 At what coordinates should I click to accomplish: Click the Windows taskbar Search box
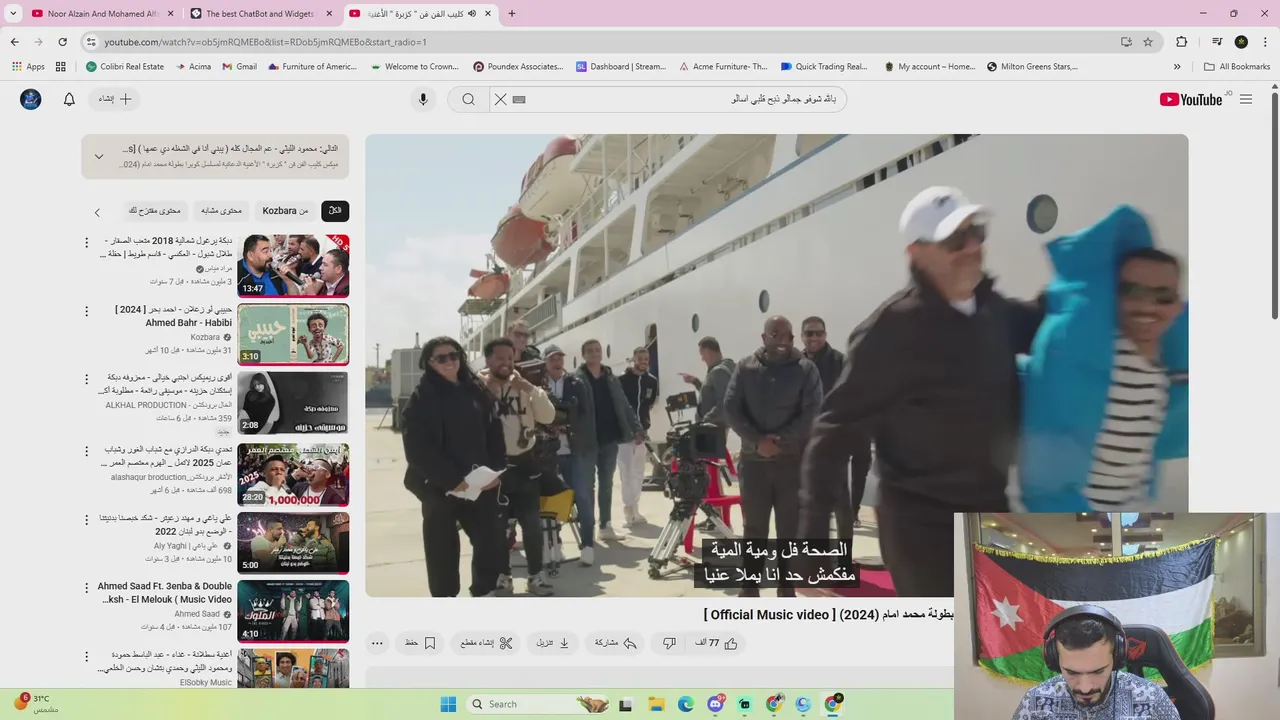click(x=540, y=704)
